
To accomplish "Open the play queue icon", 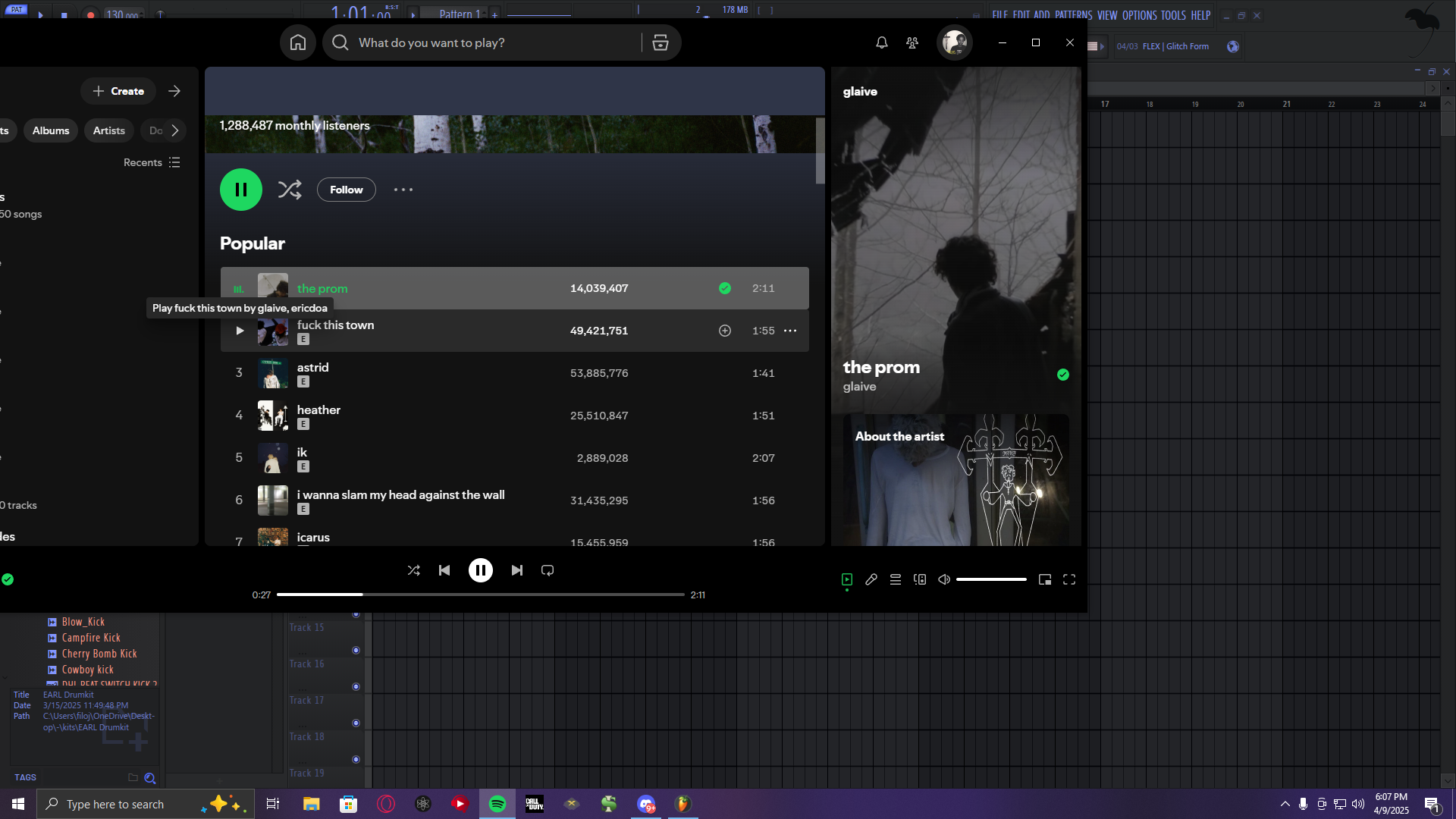I will tap(896, 579).
